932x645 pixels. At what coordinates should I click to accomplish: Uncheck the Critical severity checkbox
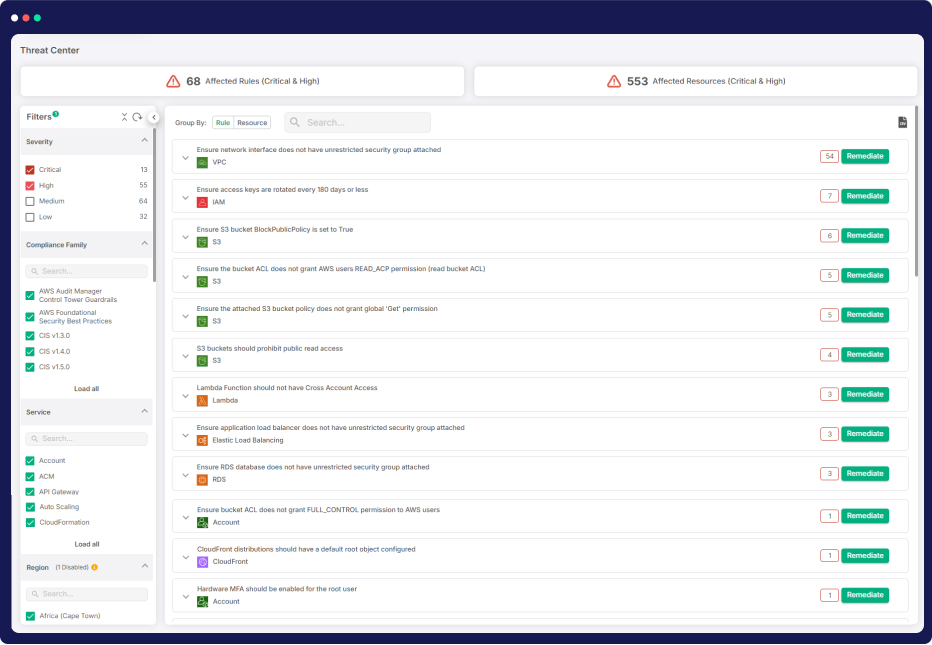pyautogui.click(x=30, y=170)
